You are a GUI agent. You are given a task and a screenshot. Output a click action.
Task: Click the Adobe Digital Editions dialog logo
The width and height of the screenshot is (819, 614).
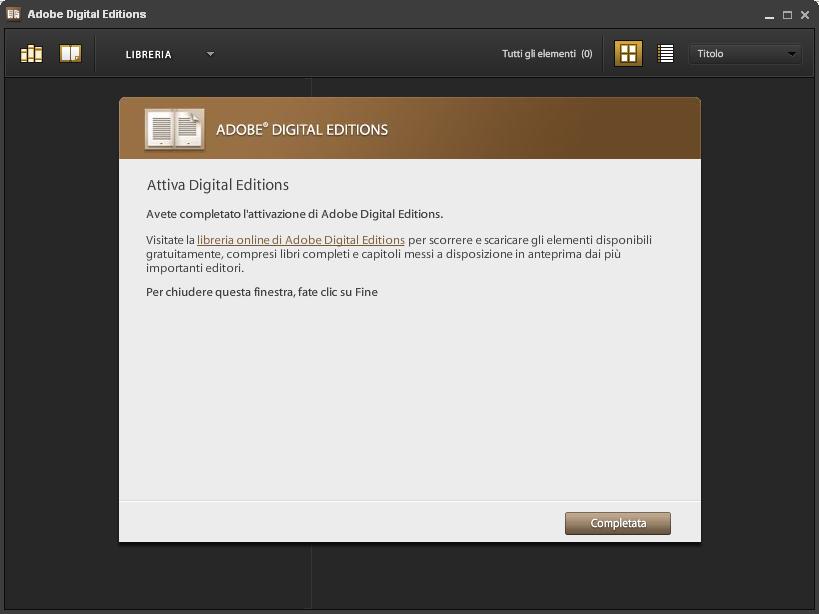[174, 129]
